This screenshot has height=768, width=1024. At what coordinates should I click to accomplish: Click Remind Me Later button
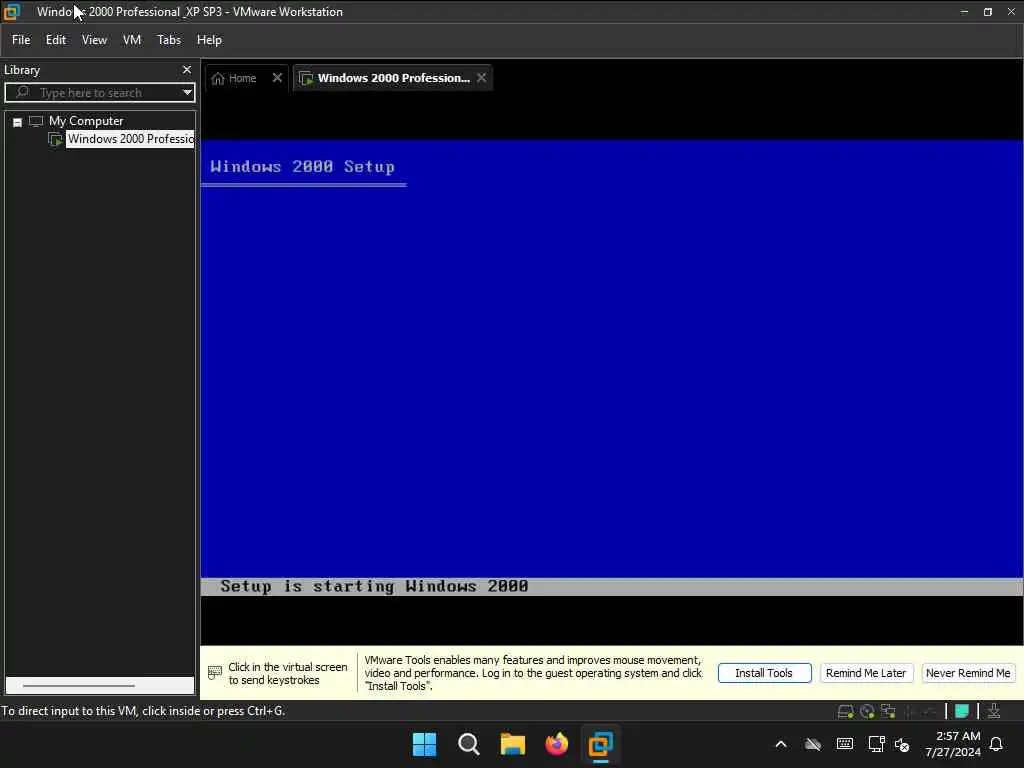[866, 673]
